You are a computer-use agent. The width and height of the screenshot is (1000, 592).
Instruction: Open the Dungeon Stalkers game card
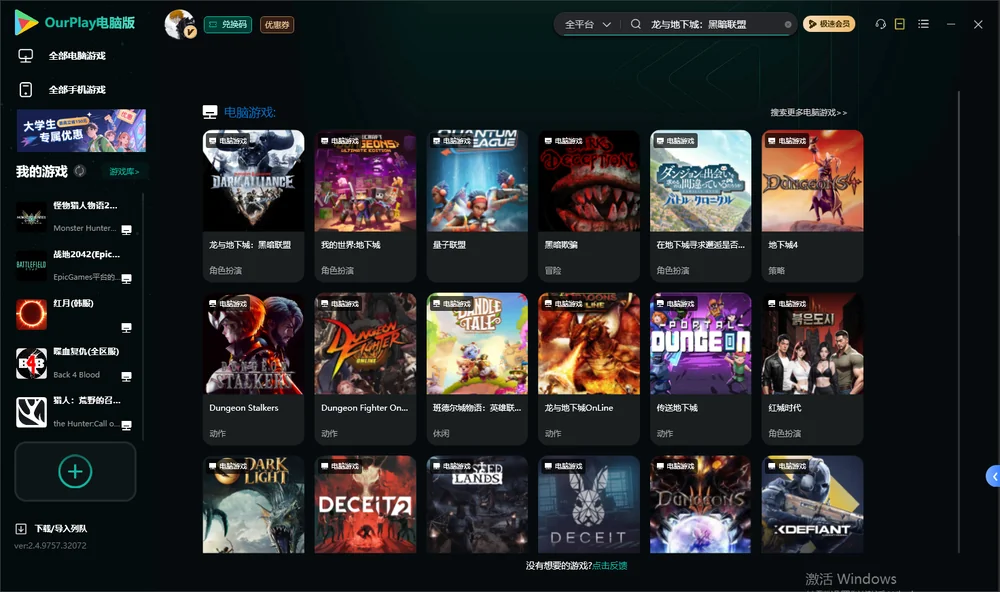pyautogui.click(x=253, y=368)
